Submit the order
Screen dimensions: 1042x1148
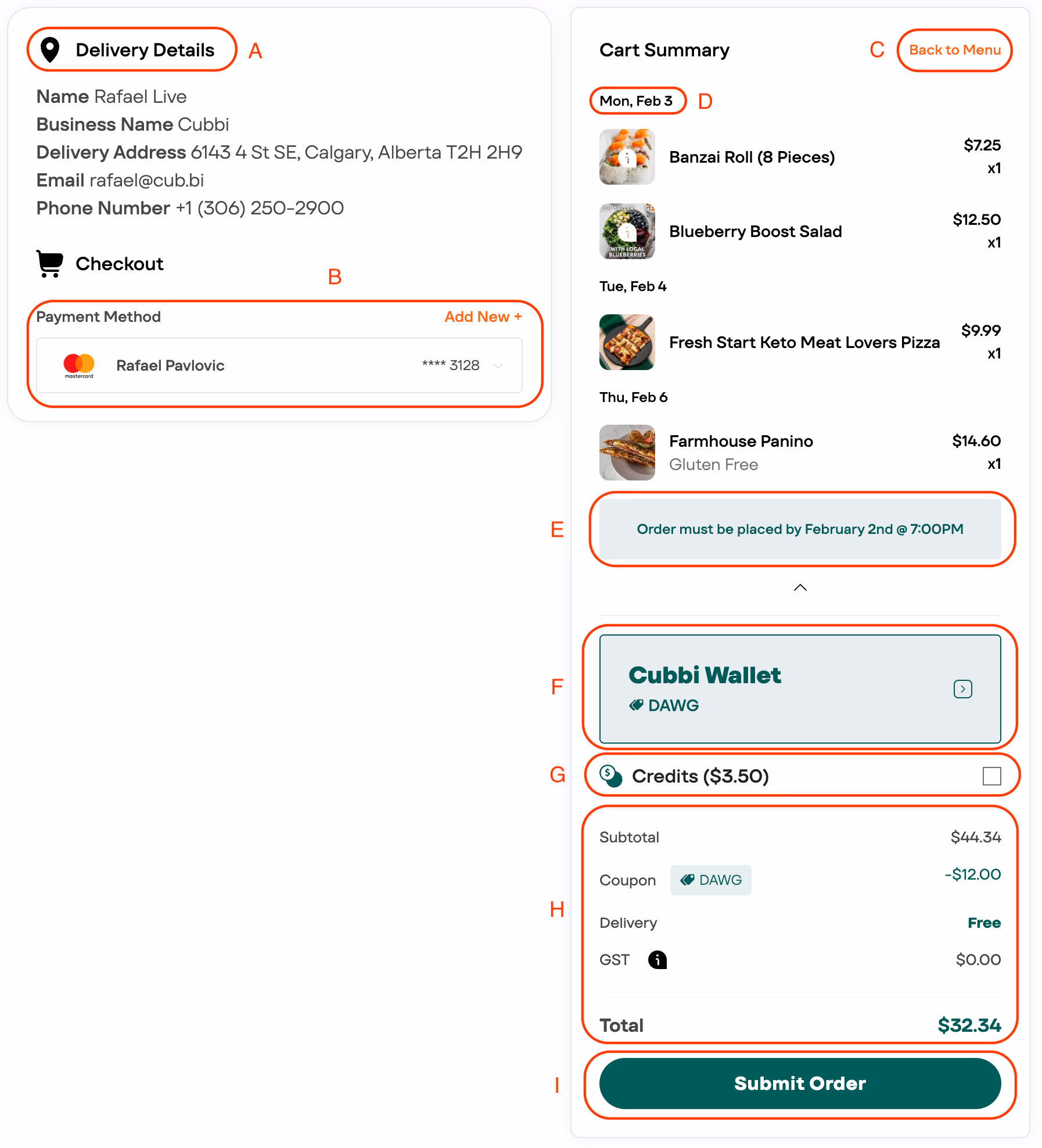[800, 1084]
